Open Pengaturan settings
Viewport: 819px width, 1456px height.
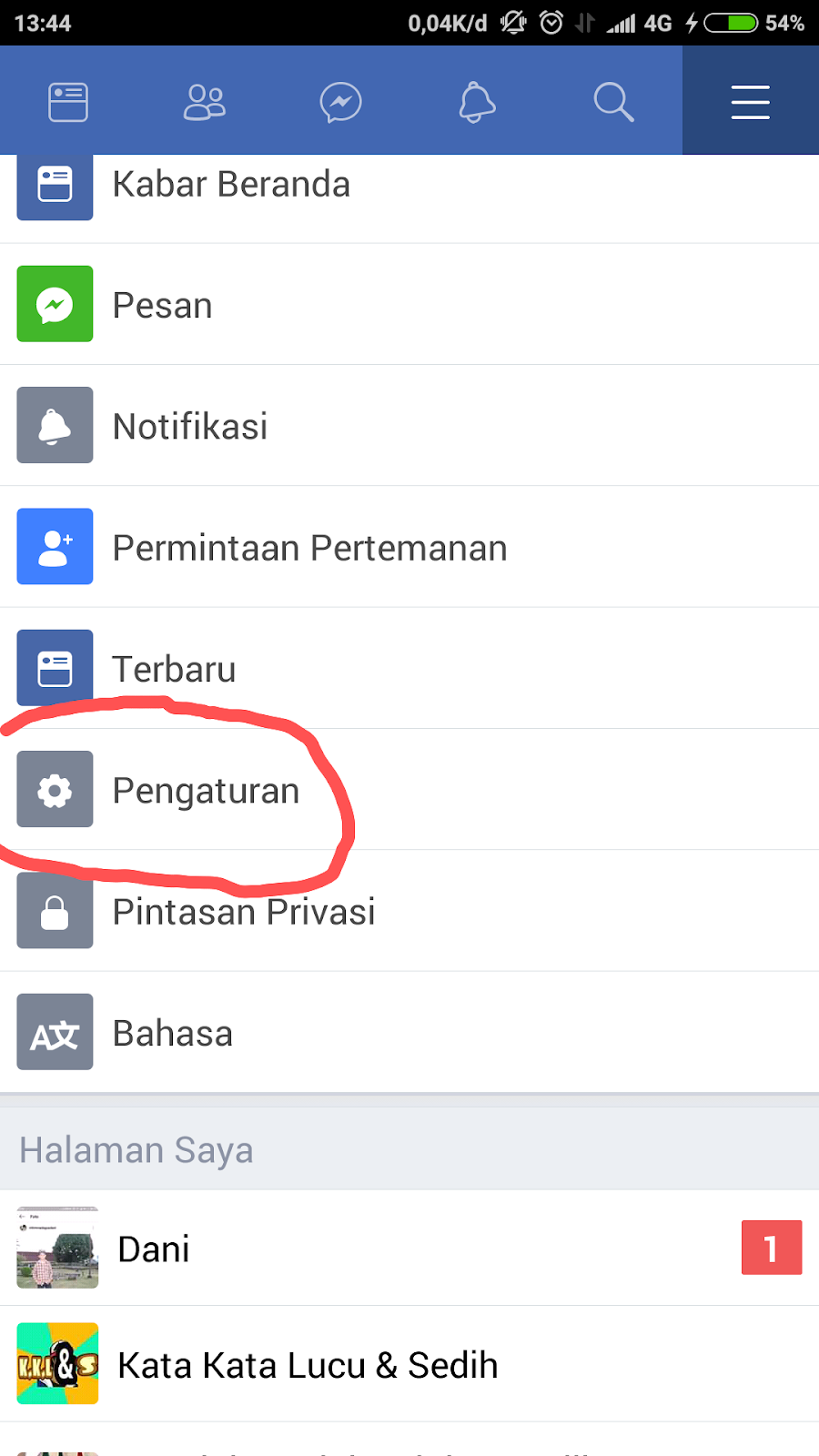(x=409, y=790)
